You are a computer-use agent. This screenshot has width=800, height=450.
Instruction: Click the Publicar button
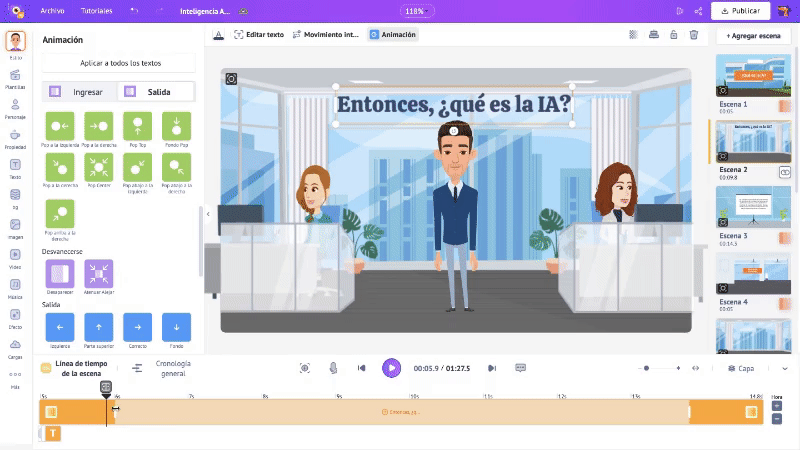[x=741, y=11]
